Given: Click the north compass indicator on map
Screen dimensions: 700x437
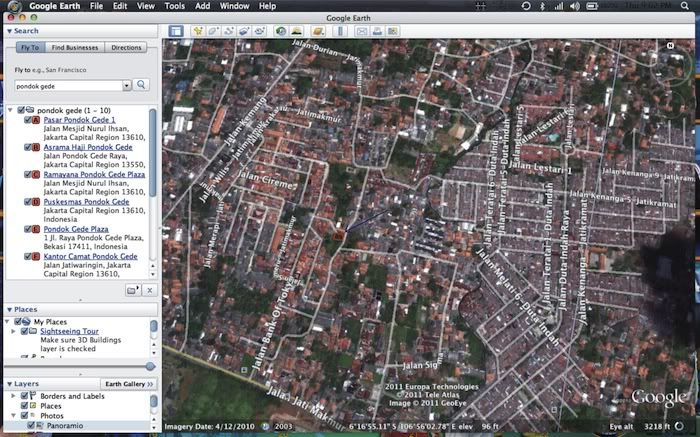Looking at the screenshot, I should (x=670, y=46).
